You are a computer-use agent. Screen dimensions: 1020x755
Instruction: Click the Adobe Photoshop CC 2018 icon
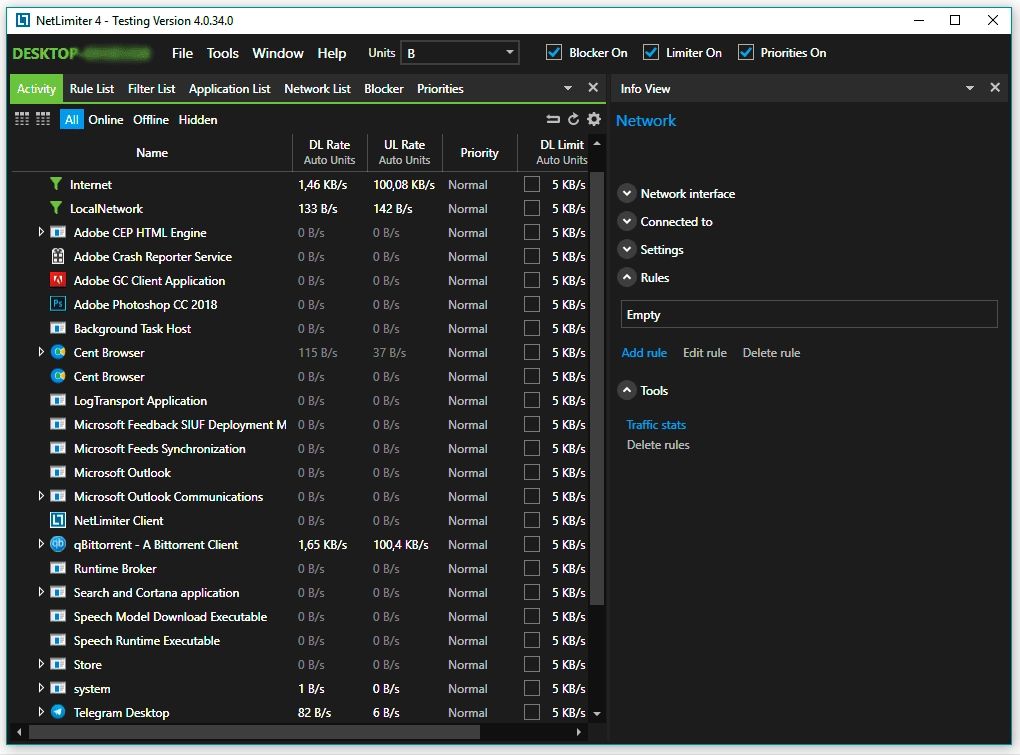click(58, 304)
